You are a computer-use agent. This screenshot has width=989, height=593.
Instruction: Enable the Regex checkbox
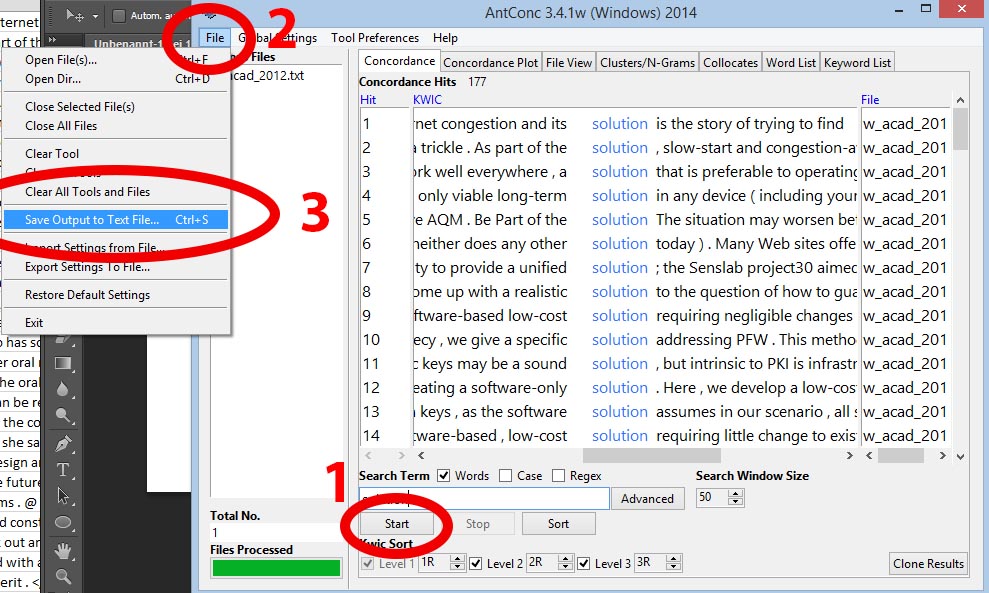pyautogui.click(x=558, y=476)
